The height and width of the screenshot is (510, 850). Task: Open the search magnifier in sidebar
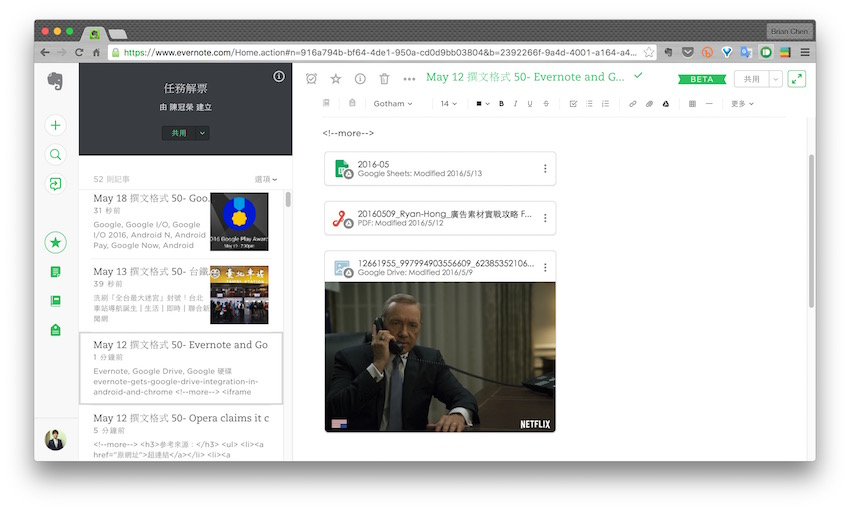[55, 154]
